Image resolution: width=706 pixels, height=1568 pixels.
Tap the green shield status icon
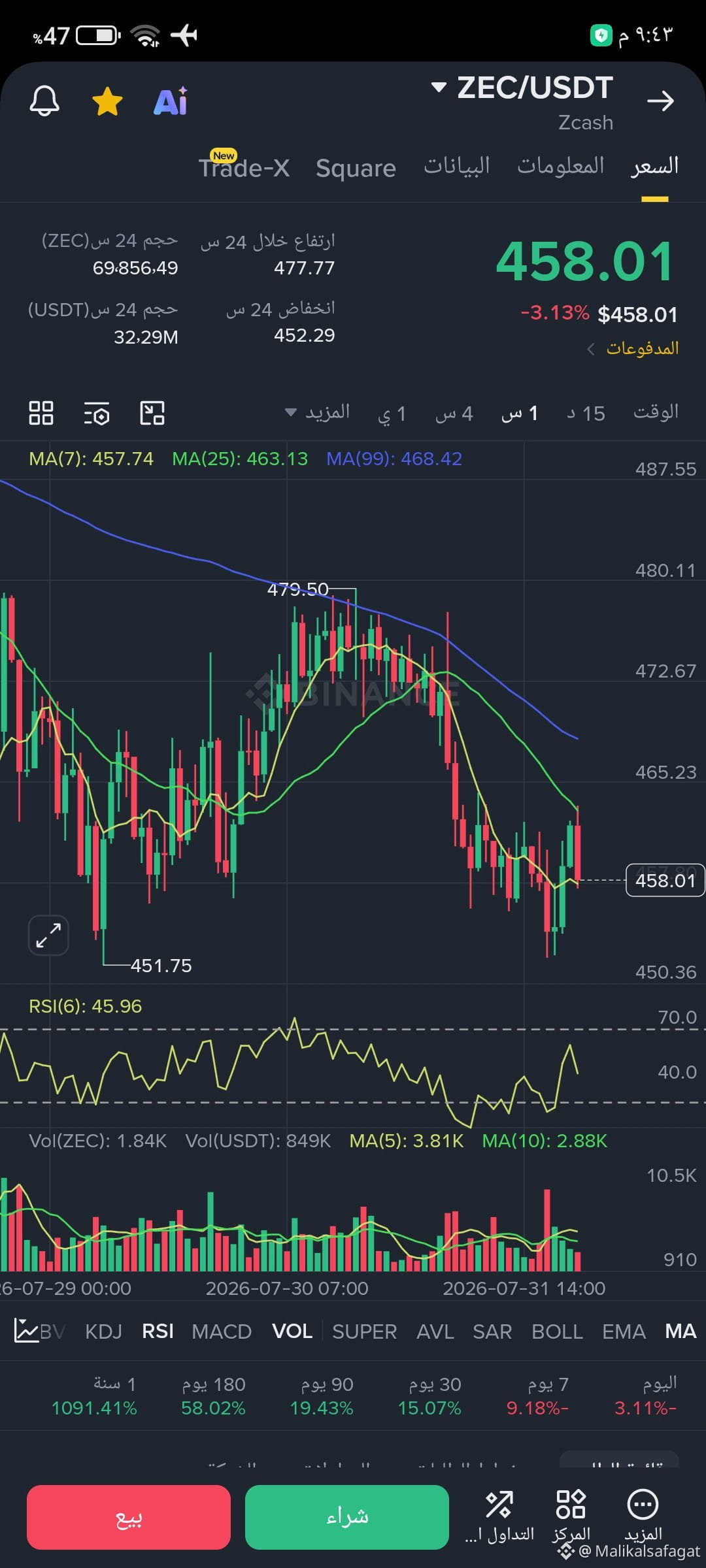[x=601, y=35]
